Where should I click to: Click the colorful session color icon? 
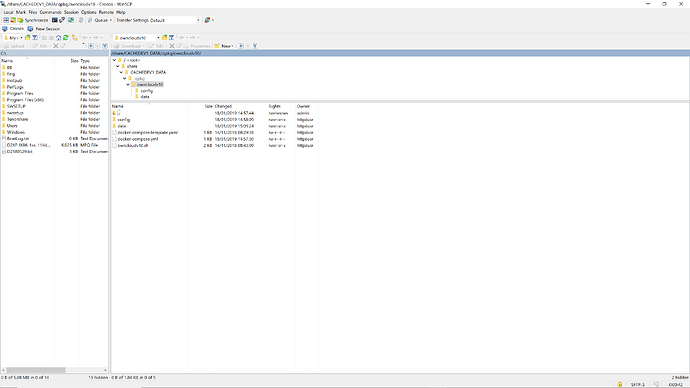tap(207, 20)
